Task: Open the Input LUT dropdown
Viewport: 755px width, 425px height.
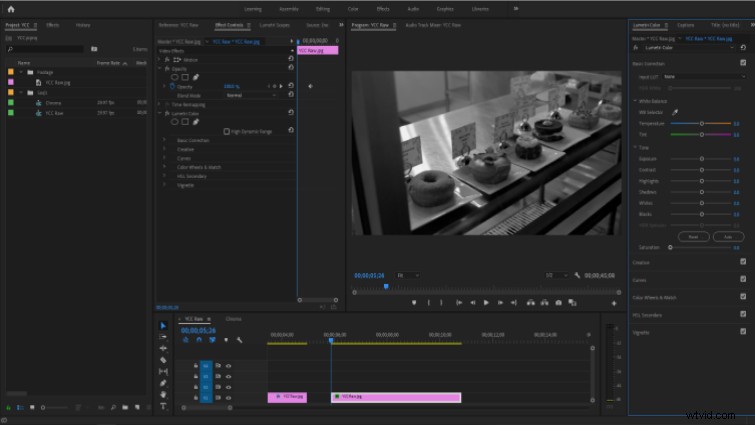Action: (x=704, y=77)
